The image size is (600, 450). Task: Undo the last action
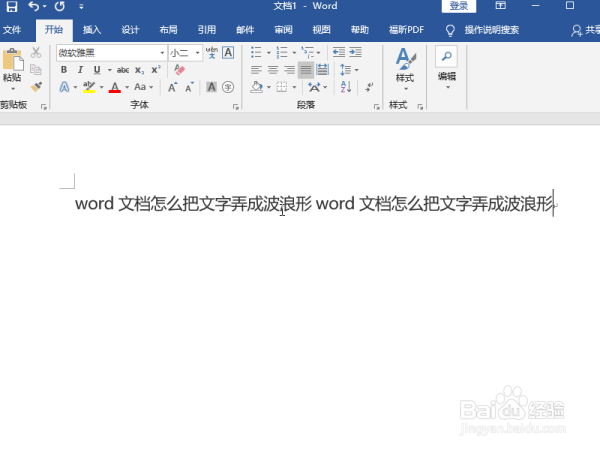click(34, 6)
